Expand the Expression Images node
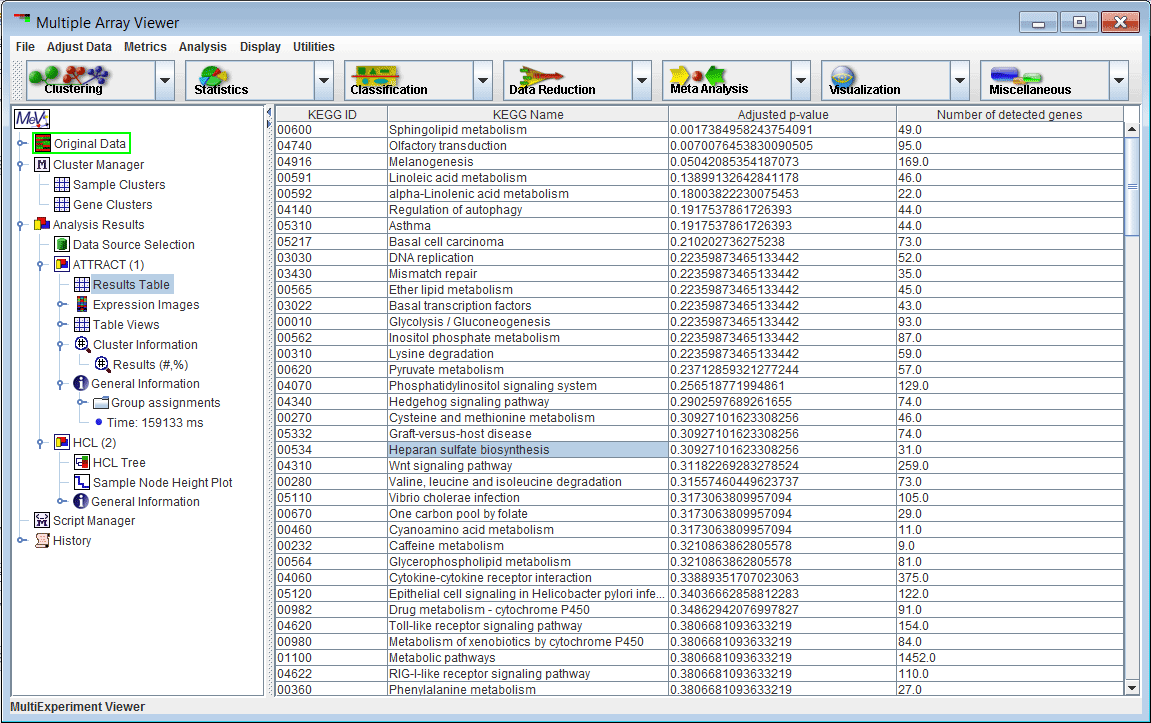The height and width of the screenshot is (723, 1151). [x=61, y=305]
